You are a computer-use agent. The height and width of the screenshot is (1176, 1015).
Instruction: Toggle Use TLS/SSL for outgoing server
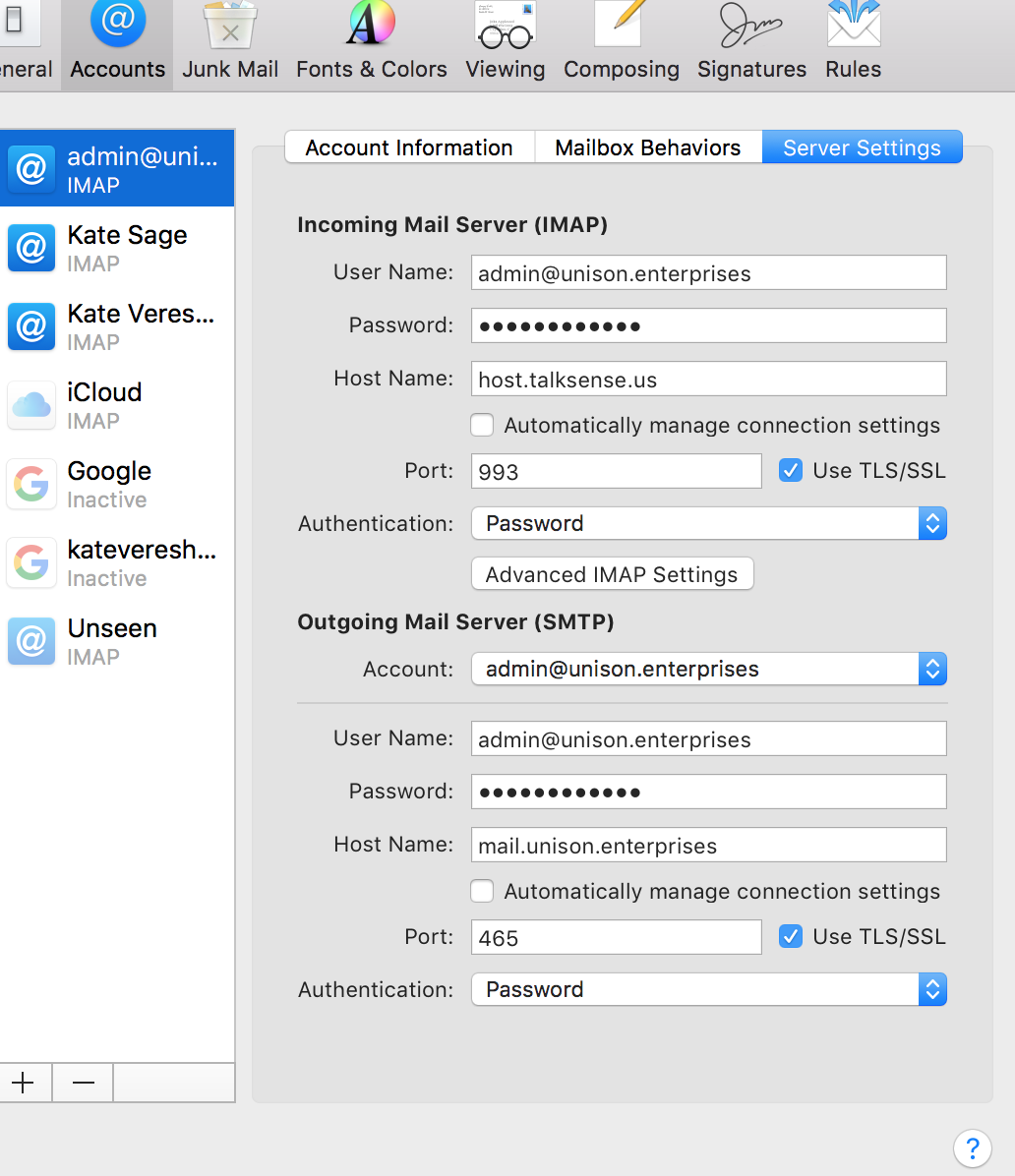point(791,936)
